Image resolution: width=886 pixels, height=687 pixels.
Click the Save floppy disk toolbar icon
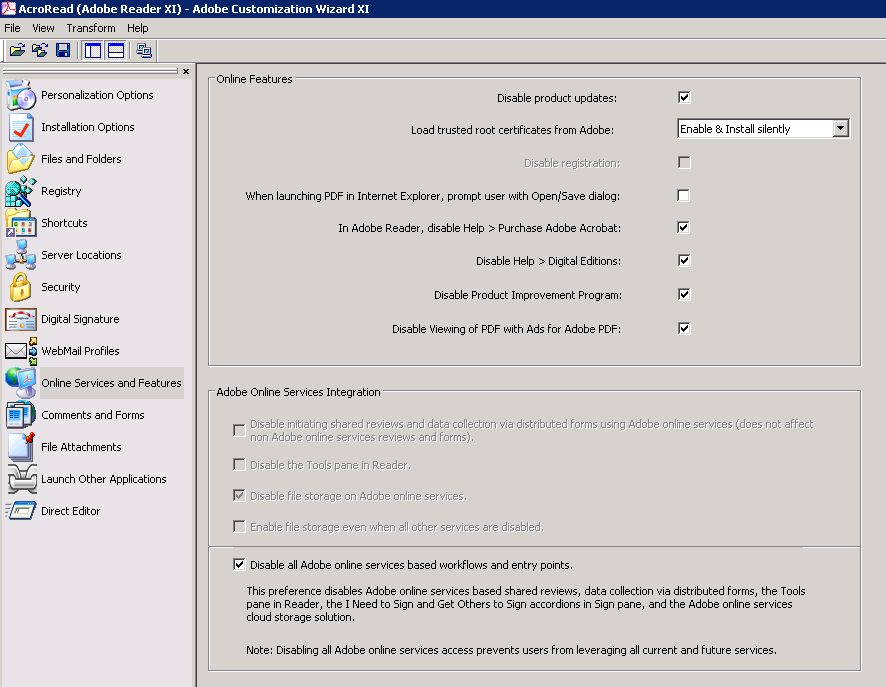[63, 50]
